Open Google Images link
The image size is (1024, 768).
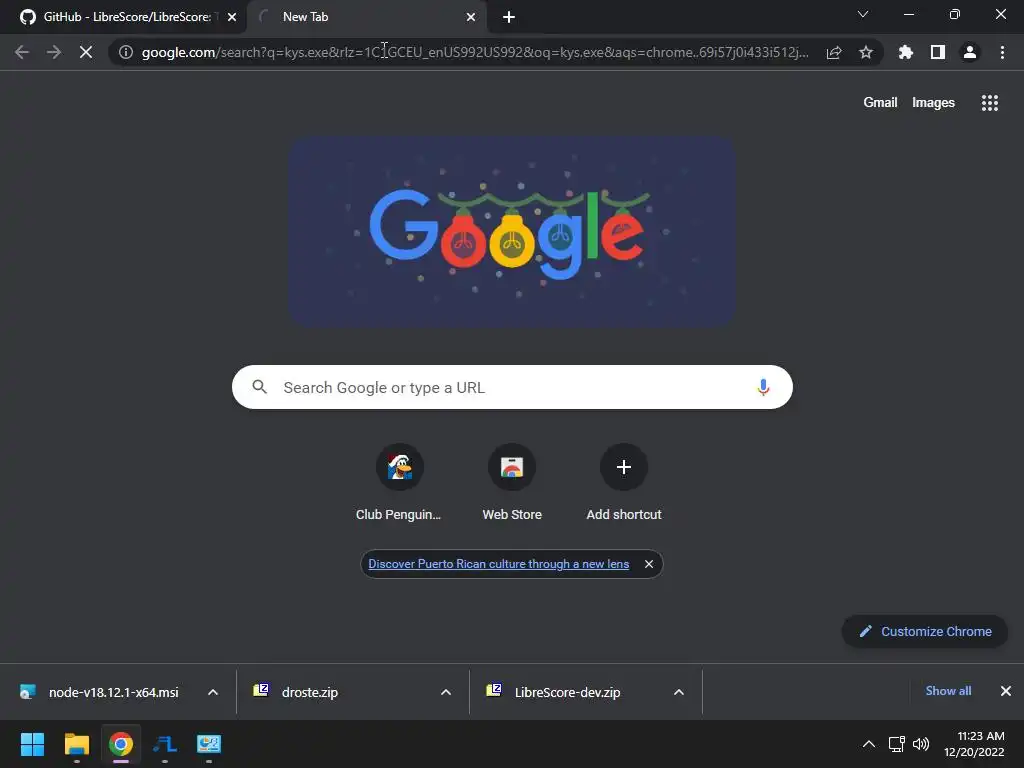[x=933, y=103]
